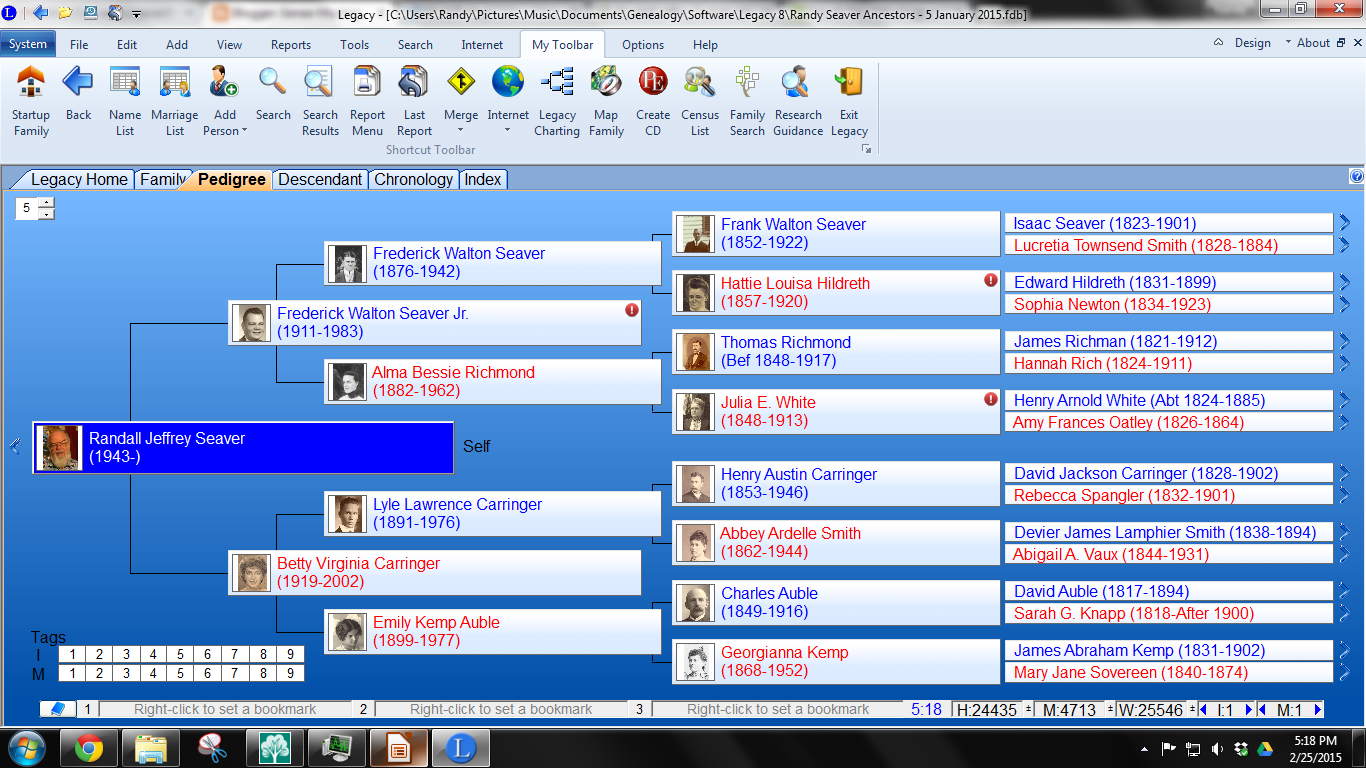The width and height of the screenshot is (1366, 768).
Task: Toggle individual tag 7
Action: (235, 655)
